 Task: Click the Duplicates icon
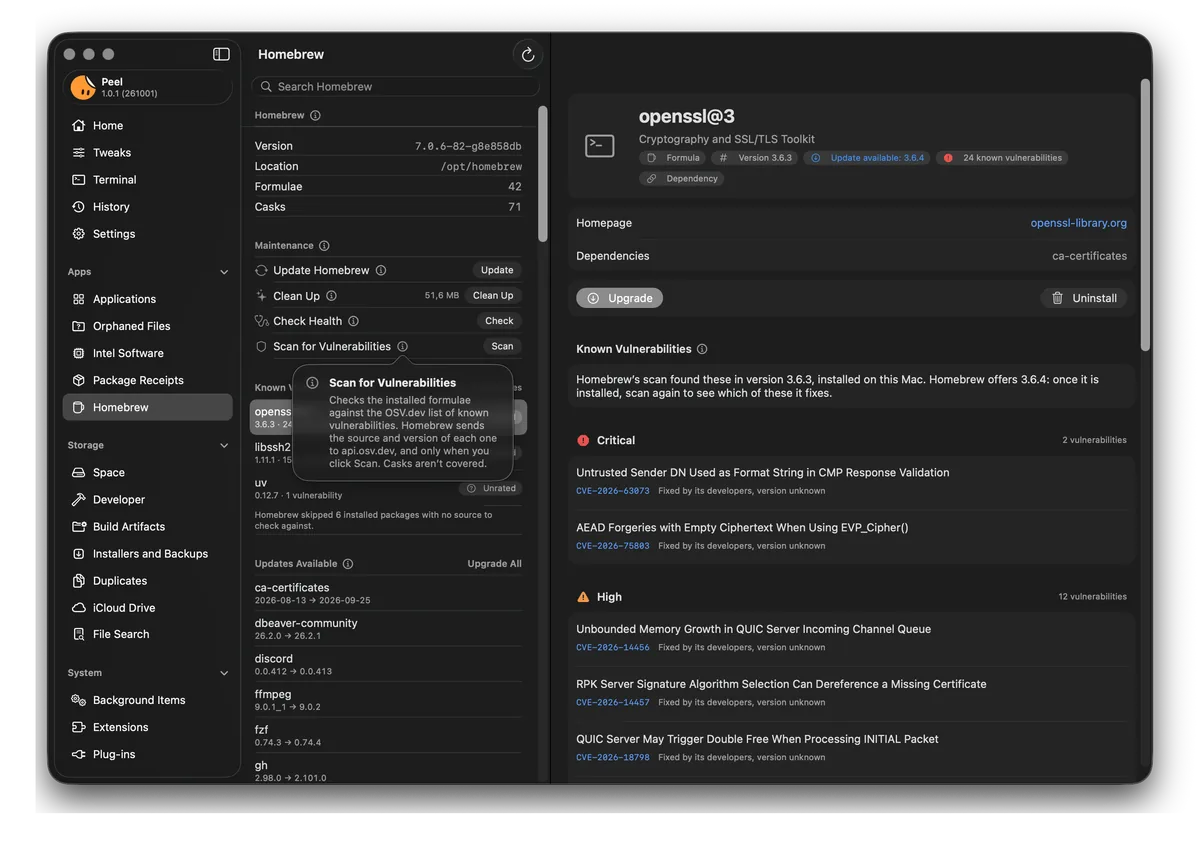tap(79, 580)
